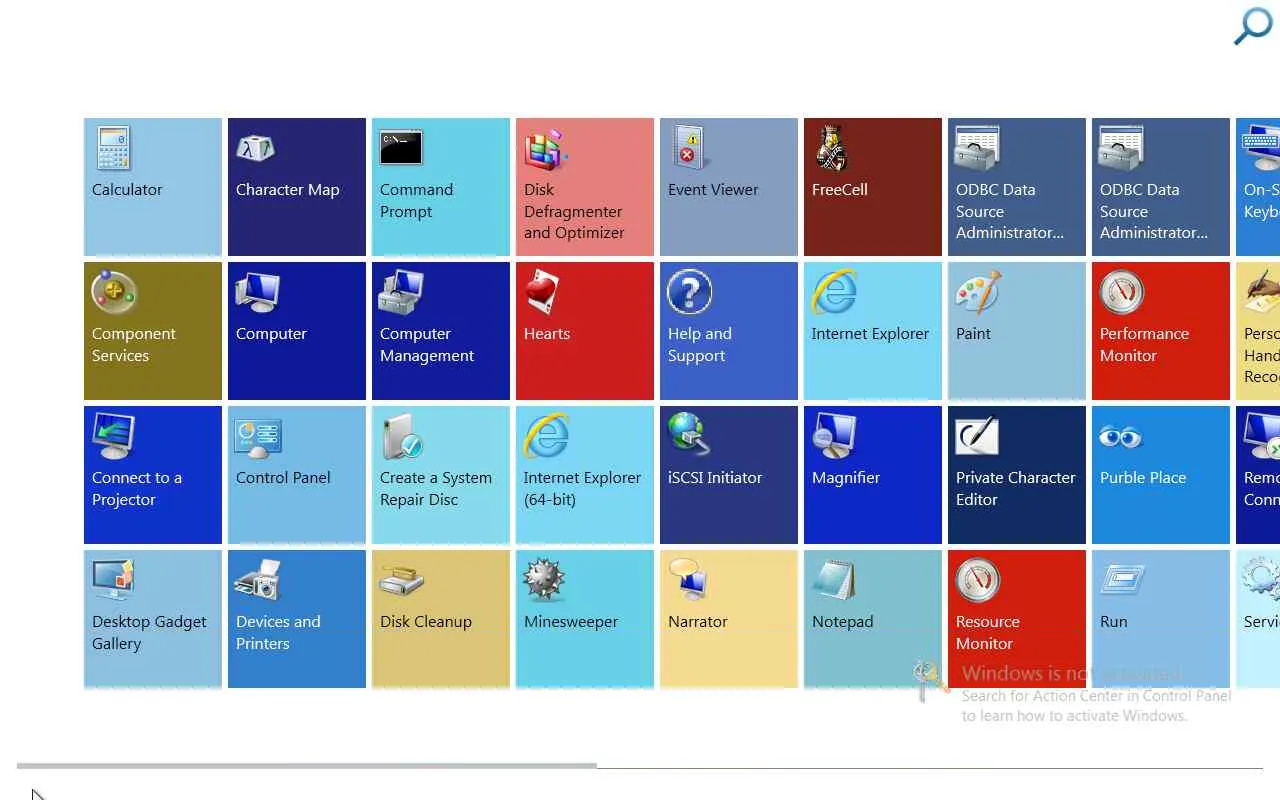Screen dimensions: 1280x800
Task: Launch Character Map
Action: tap(297, 187)
